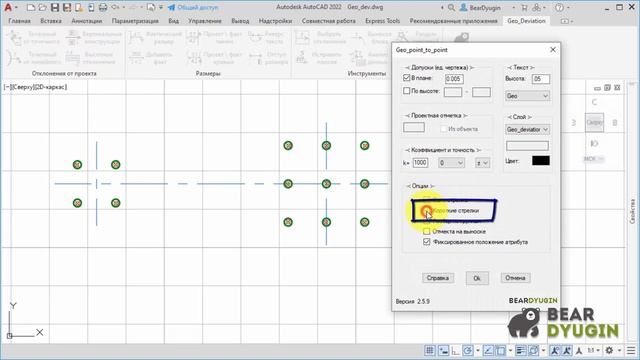Screen dimensions: 640x360
Task: Toggle the auto-scale annotation icon
Action: tap(567, 350)
